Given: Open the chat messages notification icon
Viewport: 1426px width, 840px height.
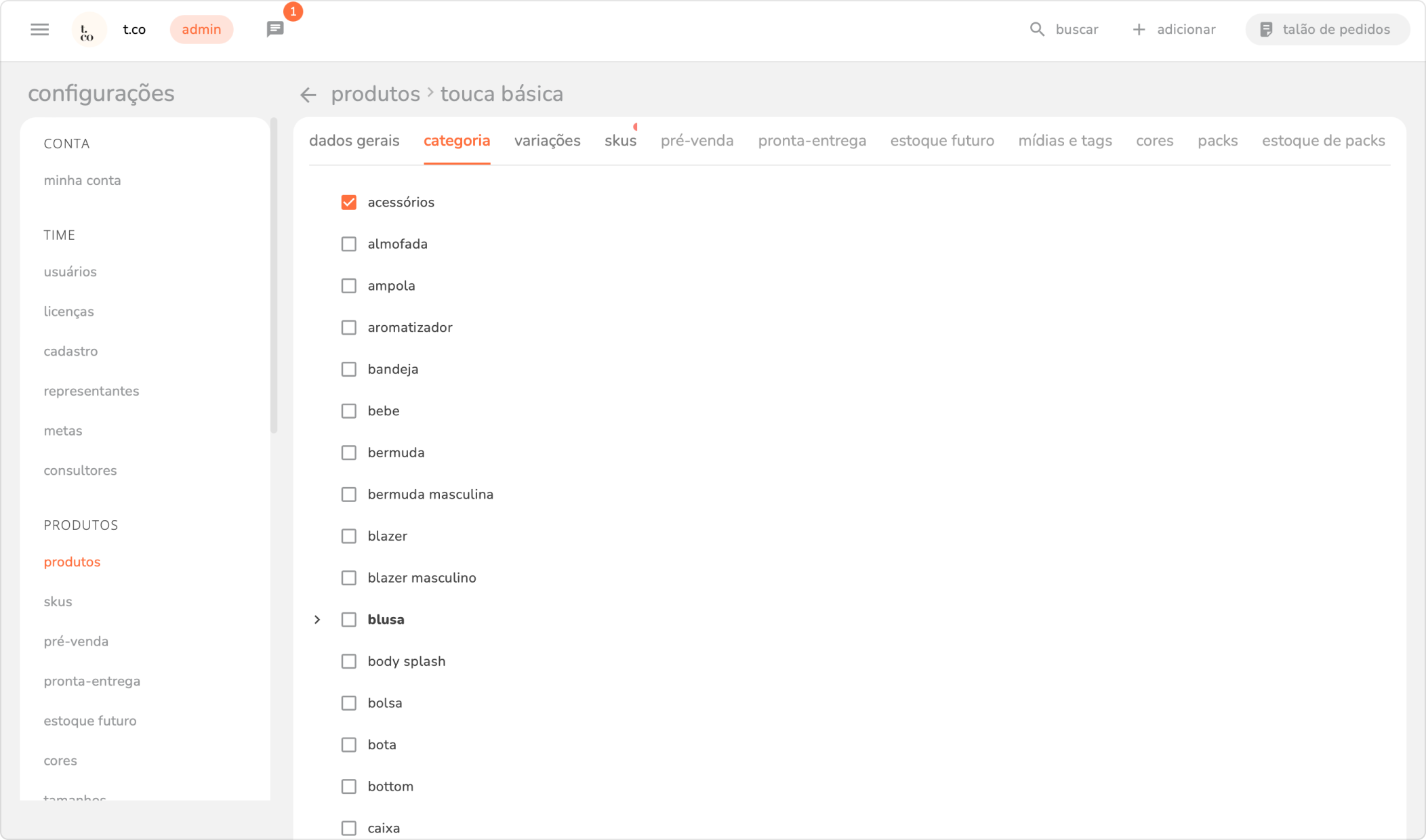Looking at the screenshot, I should point(275,29).
